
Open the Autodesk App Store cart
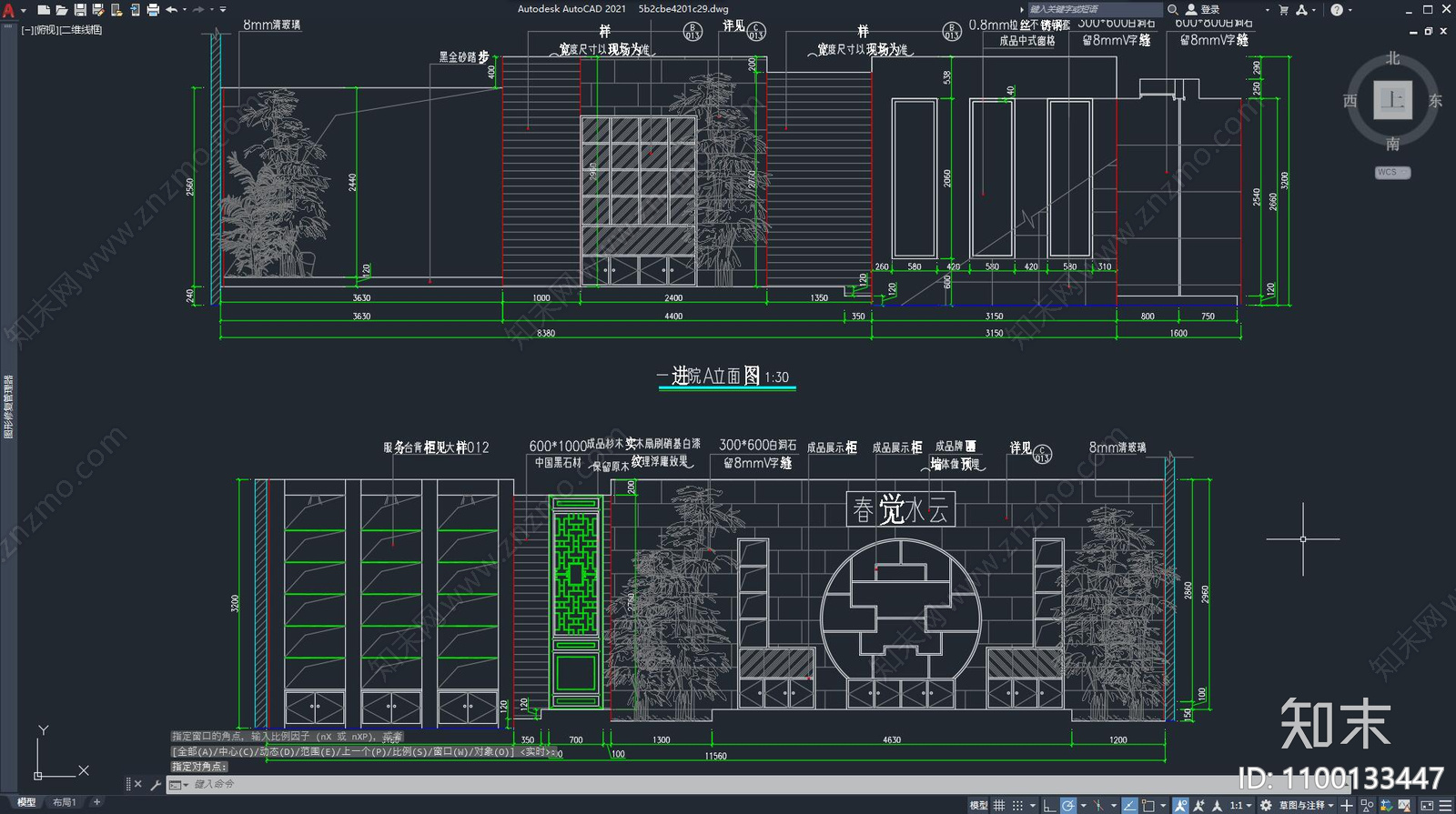[x=1284, y=10]
